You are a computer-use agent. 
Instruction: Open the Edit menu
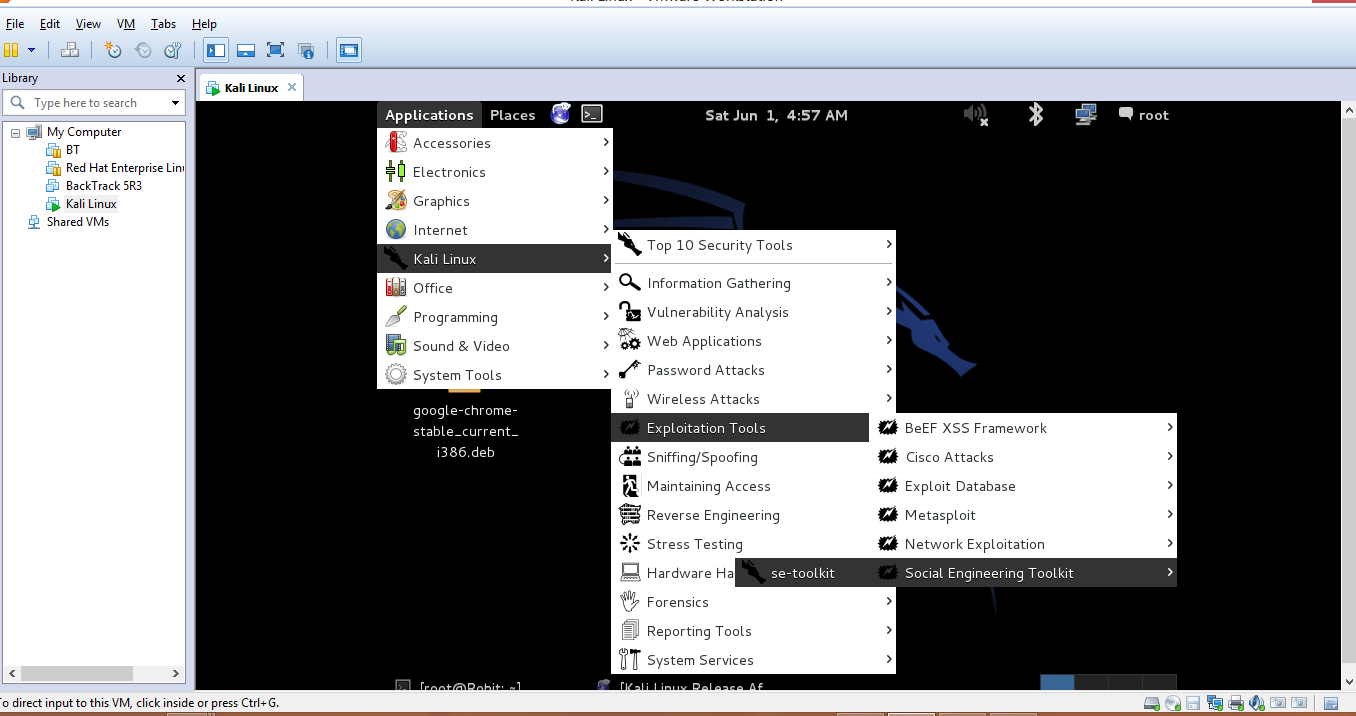49,23
